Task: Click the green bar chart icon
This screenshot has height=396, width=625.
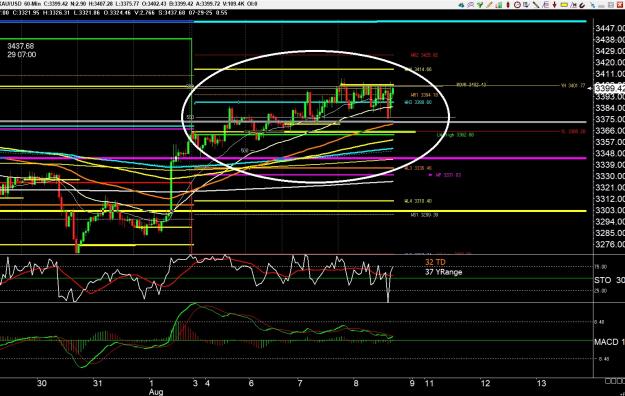Action: (x=499, y=5)
